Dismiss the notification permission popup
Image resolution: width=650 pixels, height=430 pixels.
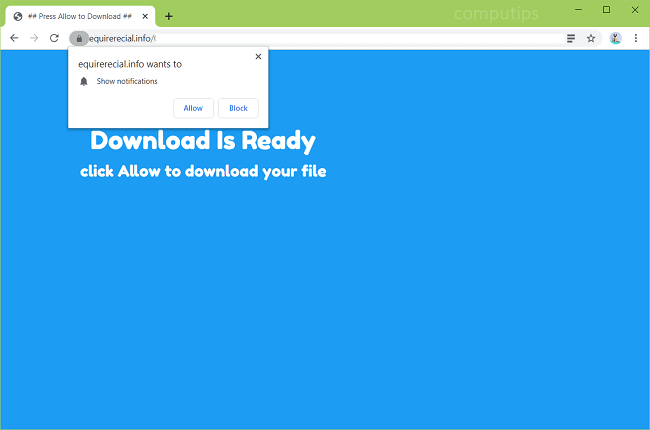[258, 57]
